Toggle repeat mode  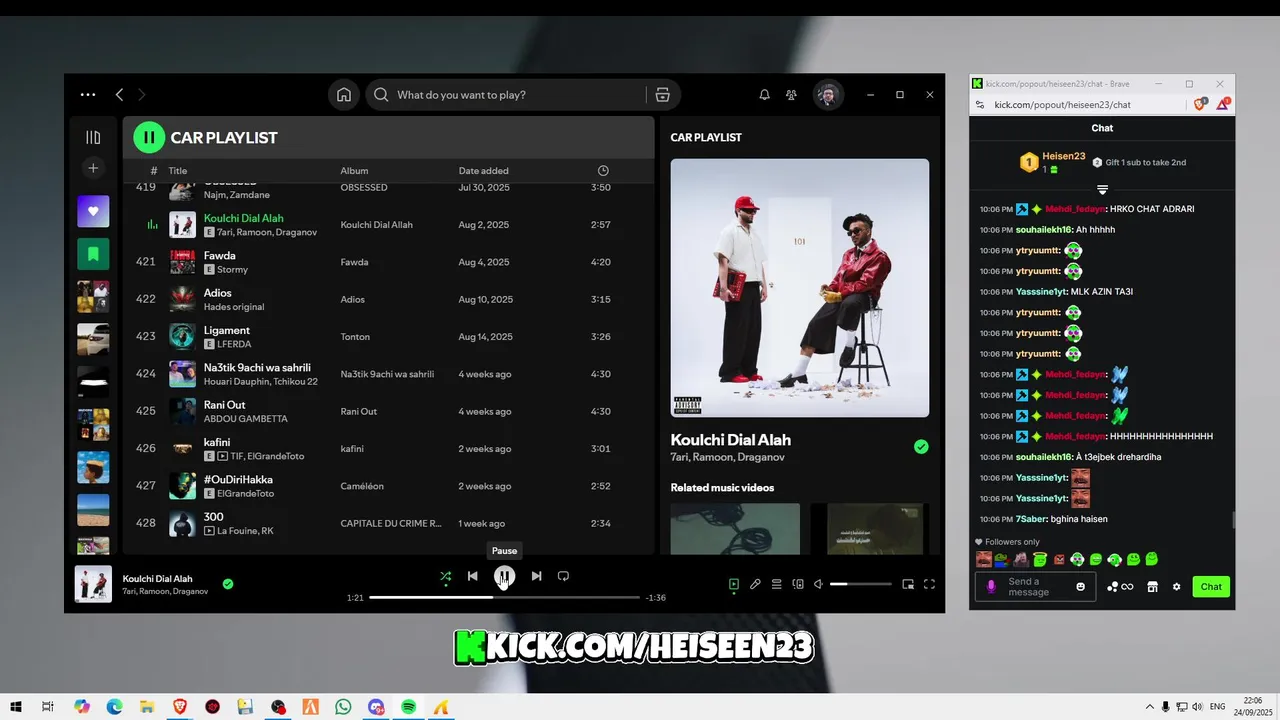pos(563,576)
